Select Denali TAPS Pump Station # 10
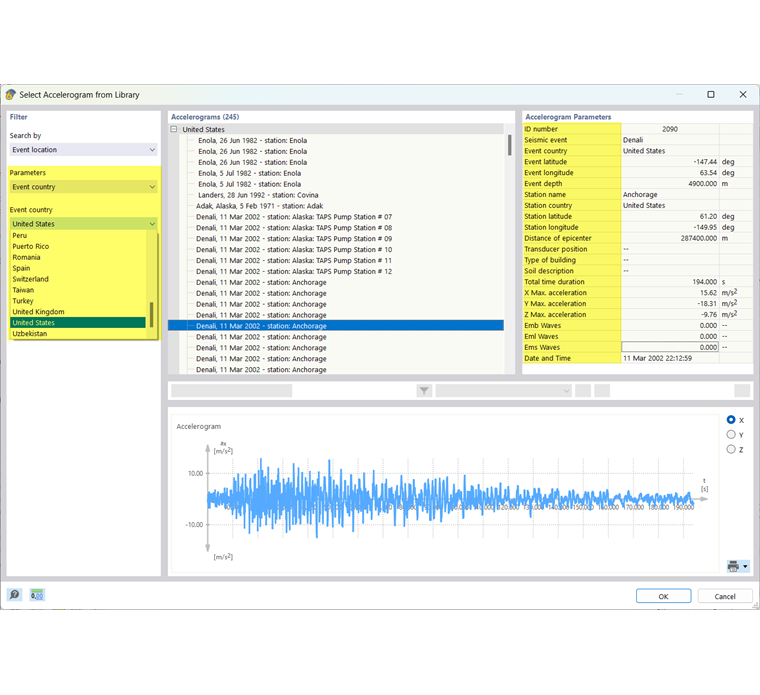This screenshot has width=760, height=695. pyautogui.click(x=294, y=250)
